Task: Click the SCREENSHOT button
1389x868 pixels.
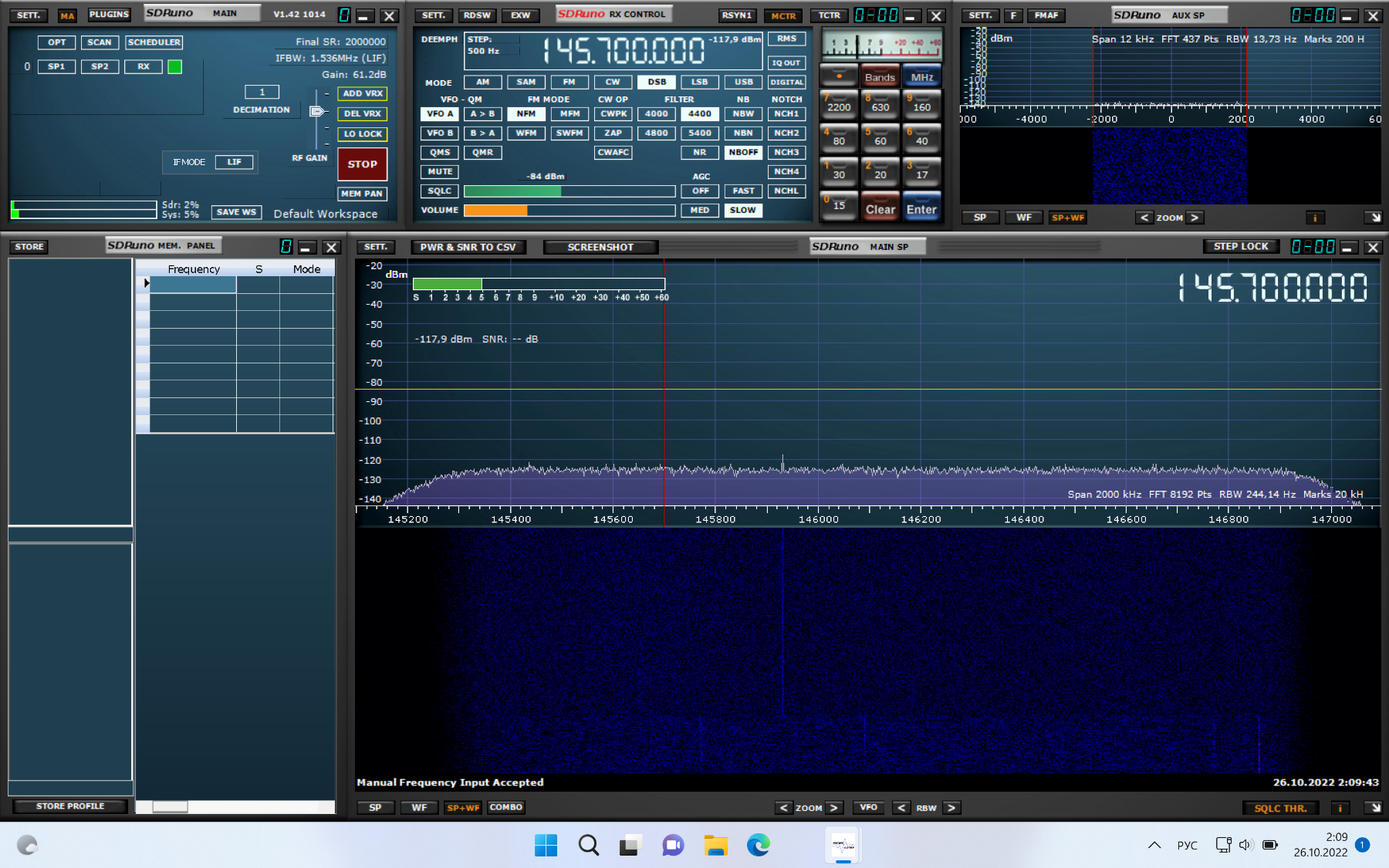Action: (600, 247)
